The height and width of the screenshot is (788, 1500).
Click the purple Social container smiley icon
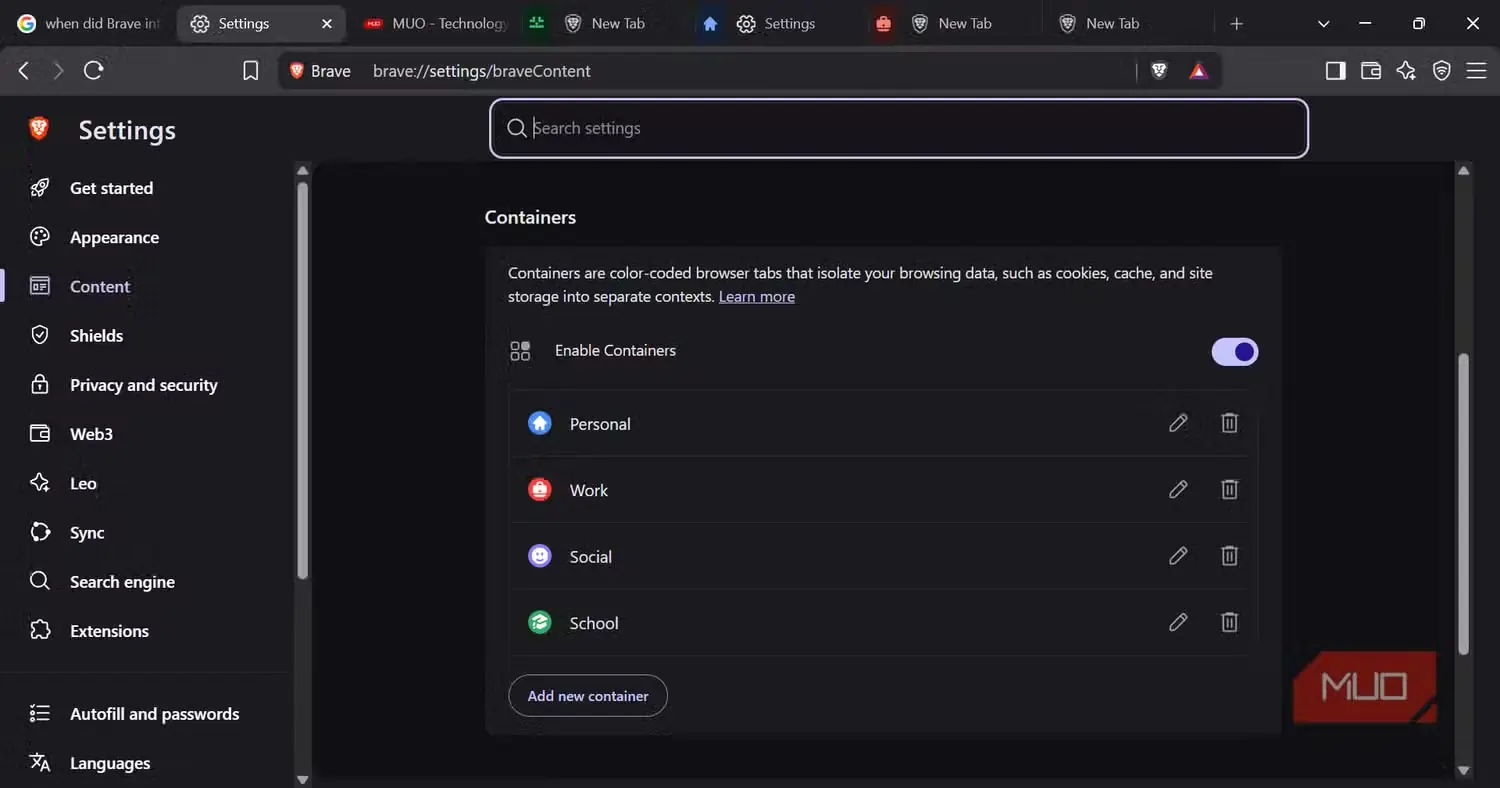(x=540, y=555)
